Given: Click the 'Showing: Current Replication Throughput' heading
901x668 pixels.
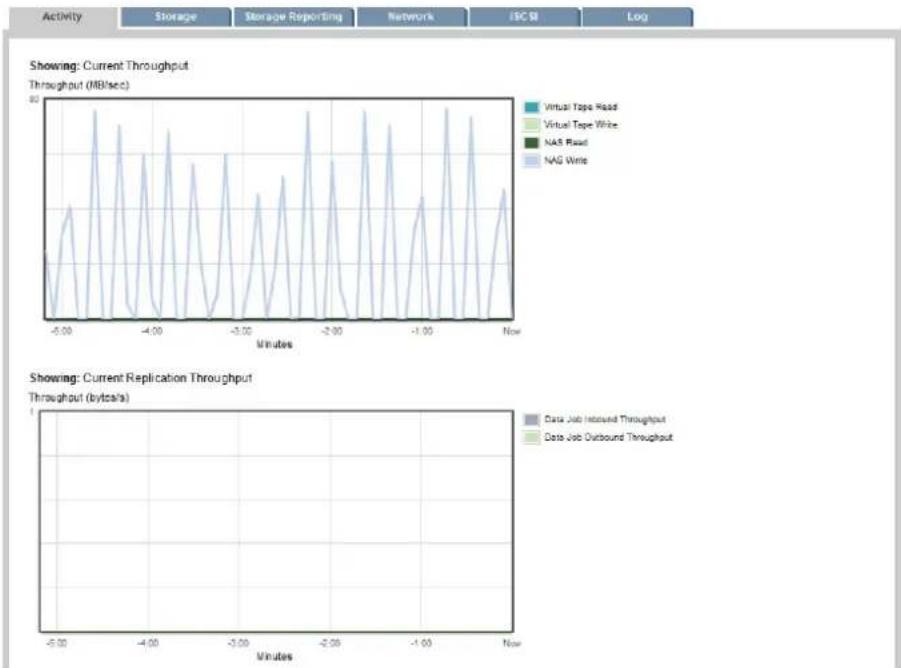Looking at the screenshot, I should [x=141, y=378].
